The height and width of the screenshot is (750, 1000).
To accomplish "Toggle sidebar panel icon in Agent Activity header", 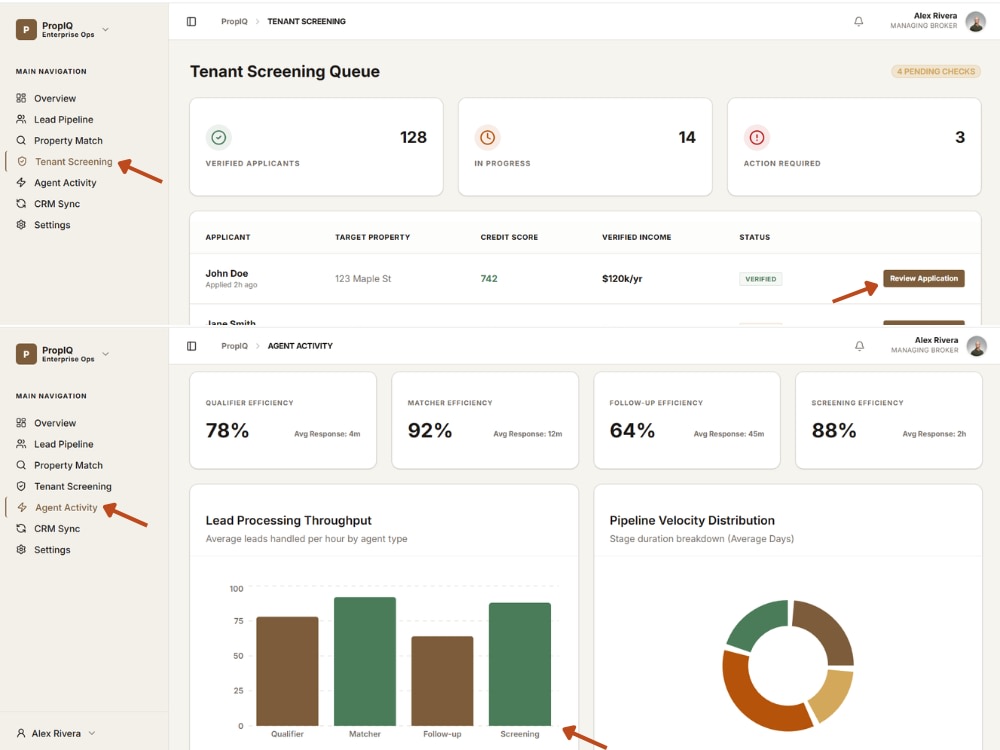I will tap(191, 346).
